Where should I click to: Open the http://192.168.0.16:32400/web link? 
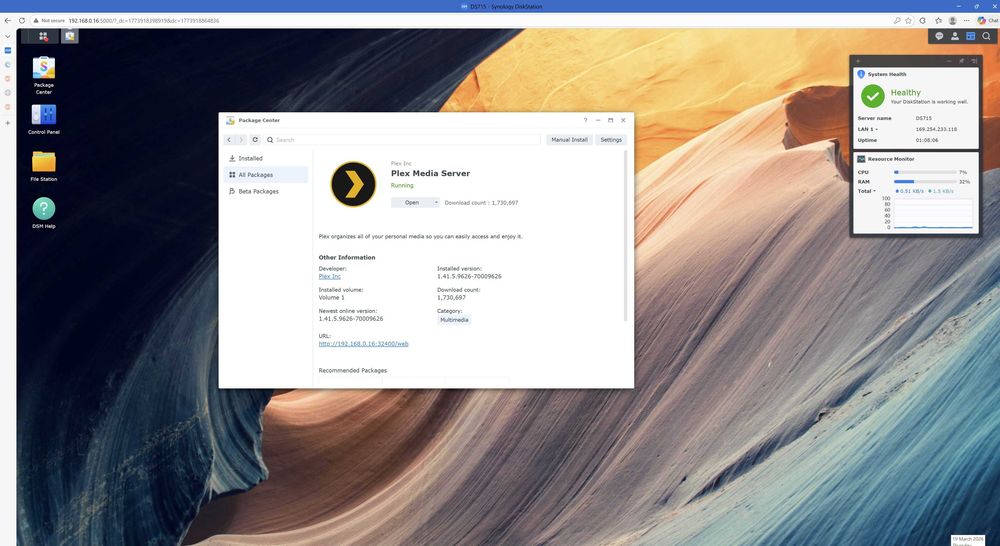[364, 344]
